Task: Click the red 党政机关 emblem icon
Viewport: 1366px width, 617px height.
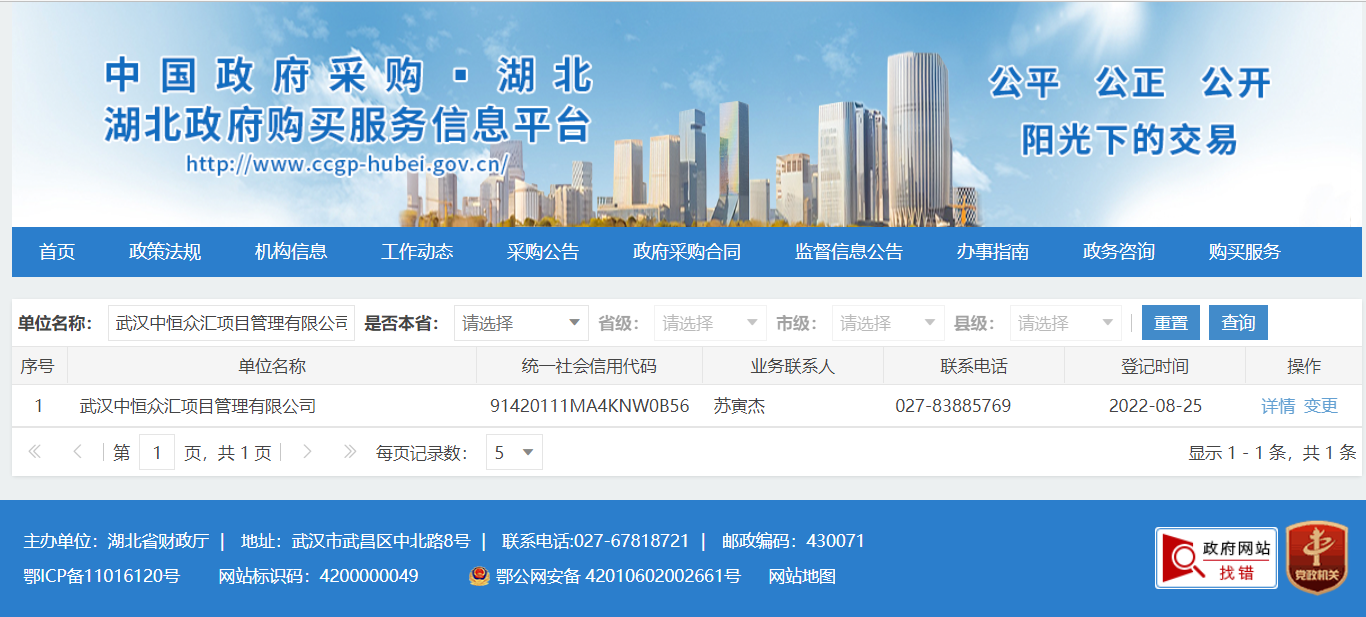Action: (1316, 558)
